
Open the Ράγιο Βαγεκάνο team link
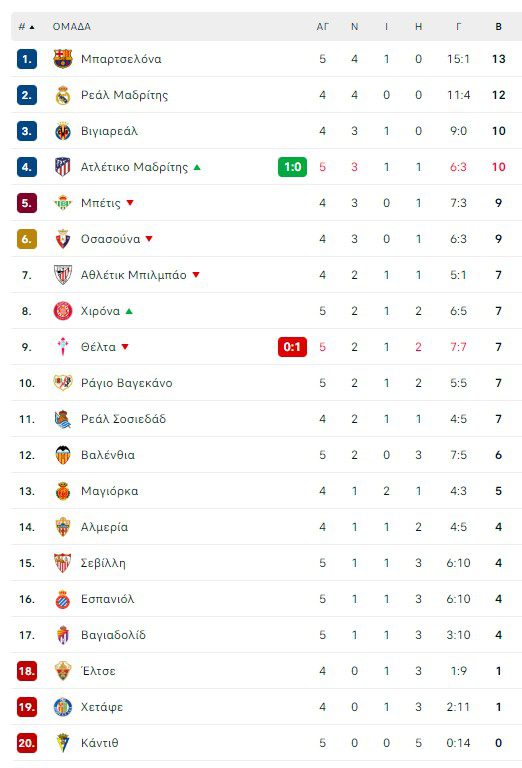(x=126, y=383)
